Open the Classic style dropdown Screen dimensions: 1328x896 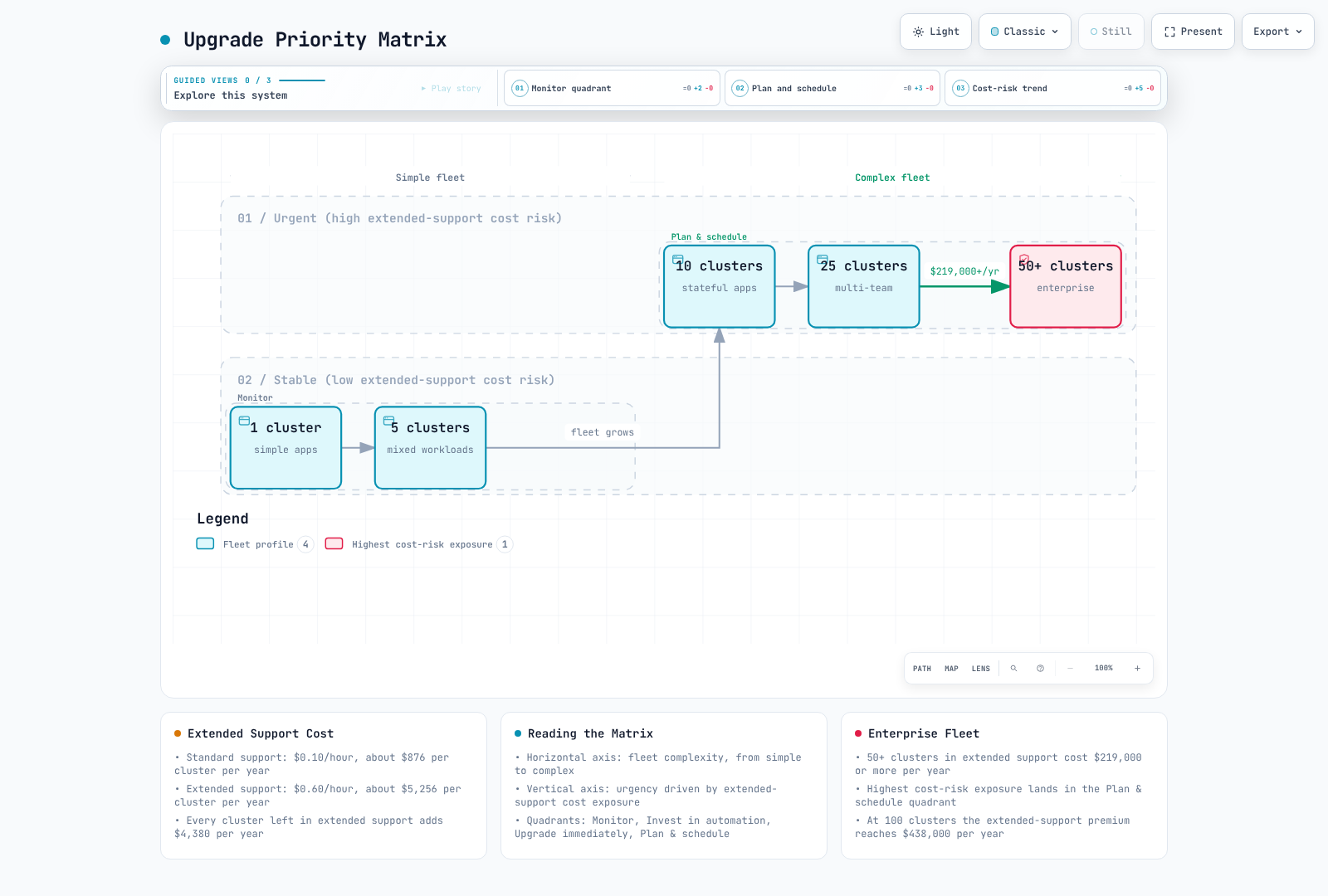click(x=1025, y=32)
